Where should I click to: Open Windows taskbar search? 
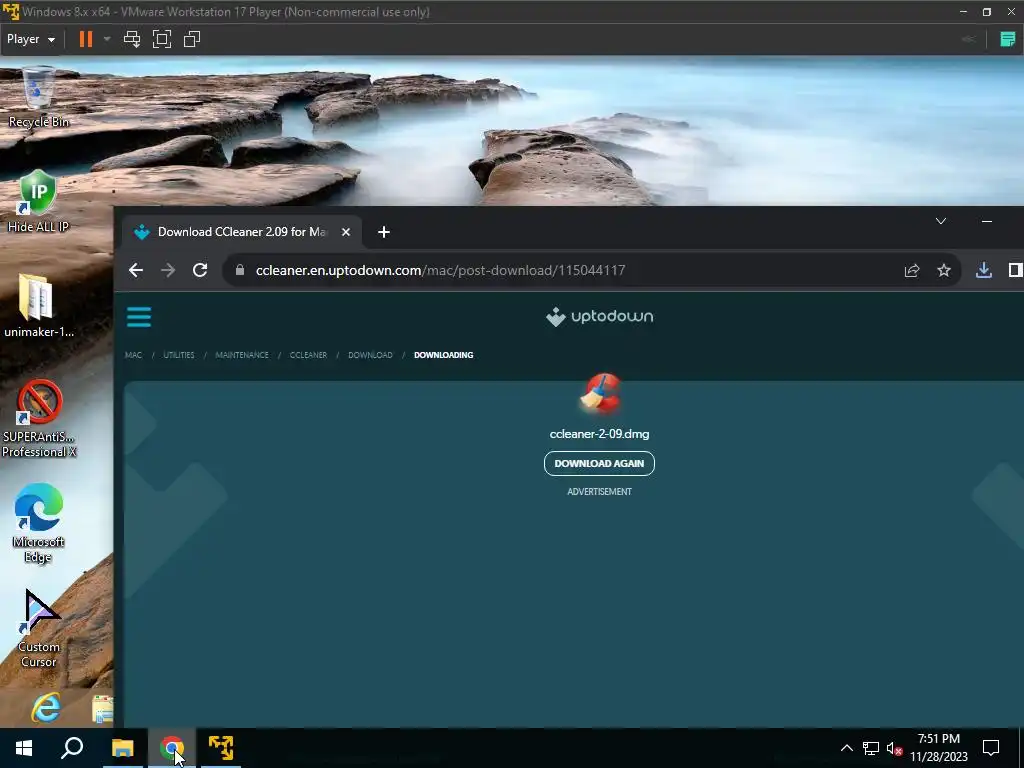[x=72, y=748]
